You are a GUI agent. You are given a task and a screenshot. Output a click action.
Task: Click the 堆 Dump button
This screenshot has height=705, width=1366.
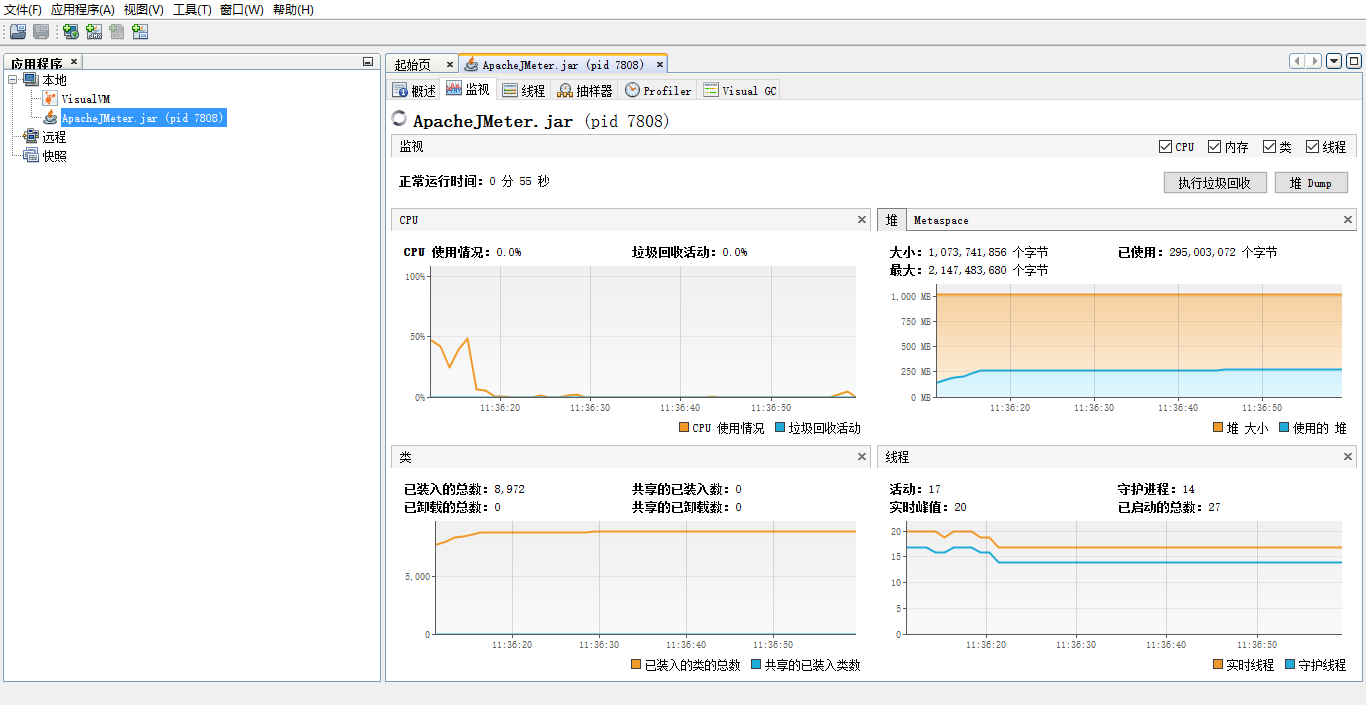pyautogui.click(x=1311, y=183)
